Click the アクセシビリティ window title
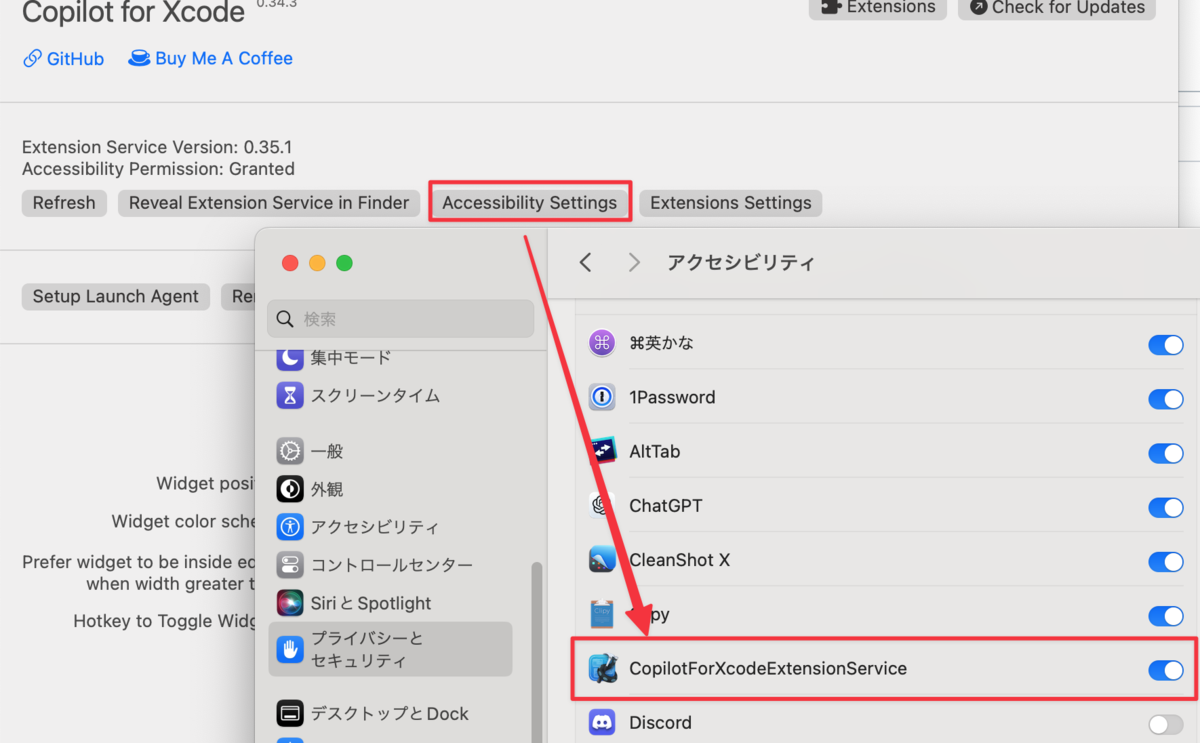The height and width of the screenshot is (743, 1200). coord(741,263)
